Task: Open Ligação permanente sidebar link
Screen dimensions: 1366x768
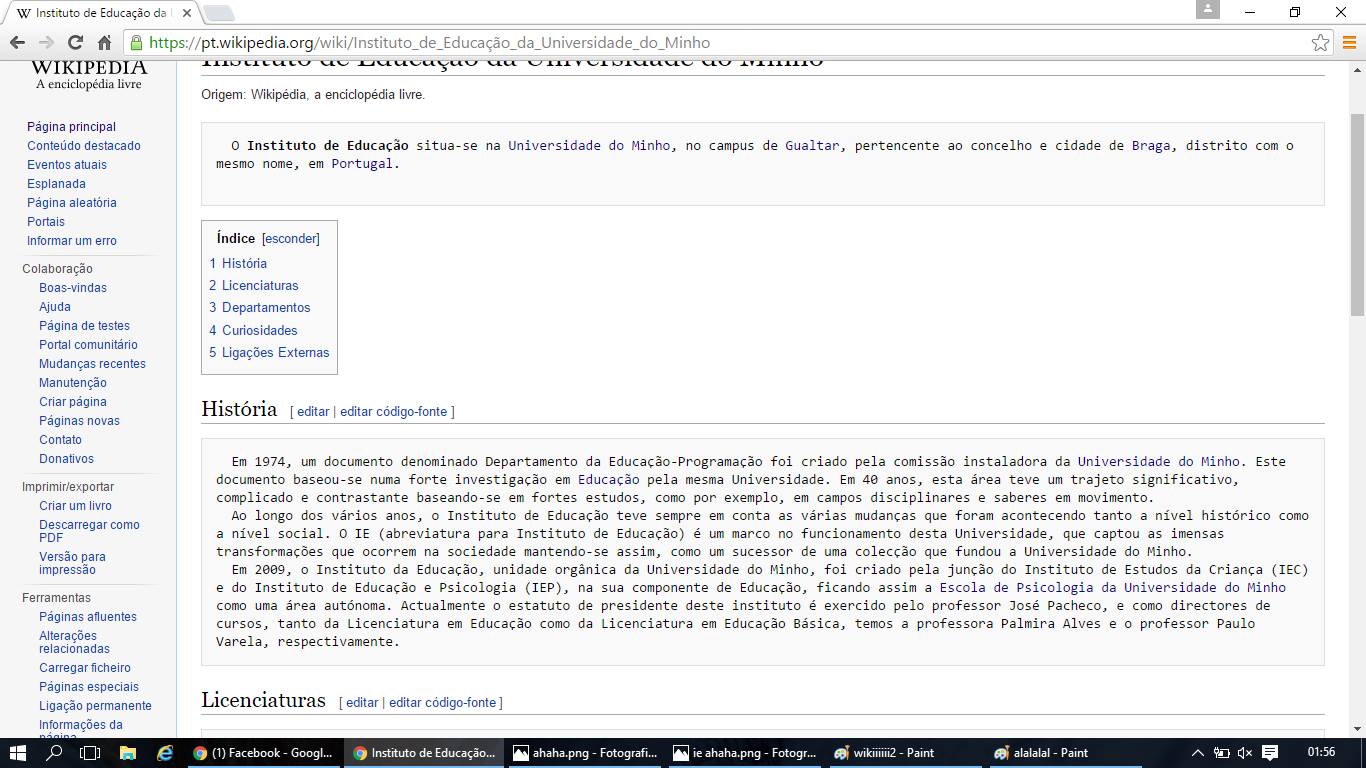Action: click(95, 706)
